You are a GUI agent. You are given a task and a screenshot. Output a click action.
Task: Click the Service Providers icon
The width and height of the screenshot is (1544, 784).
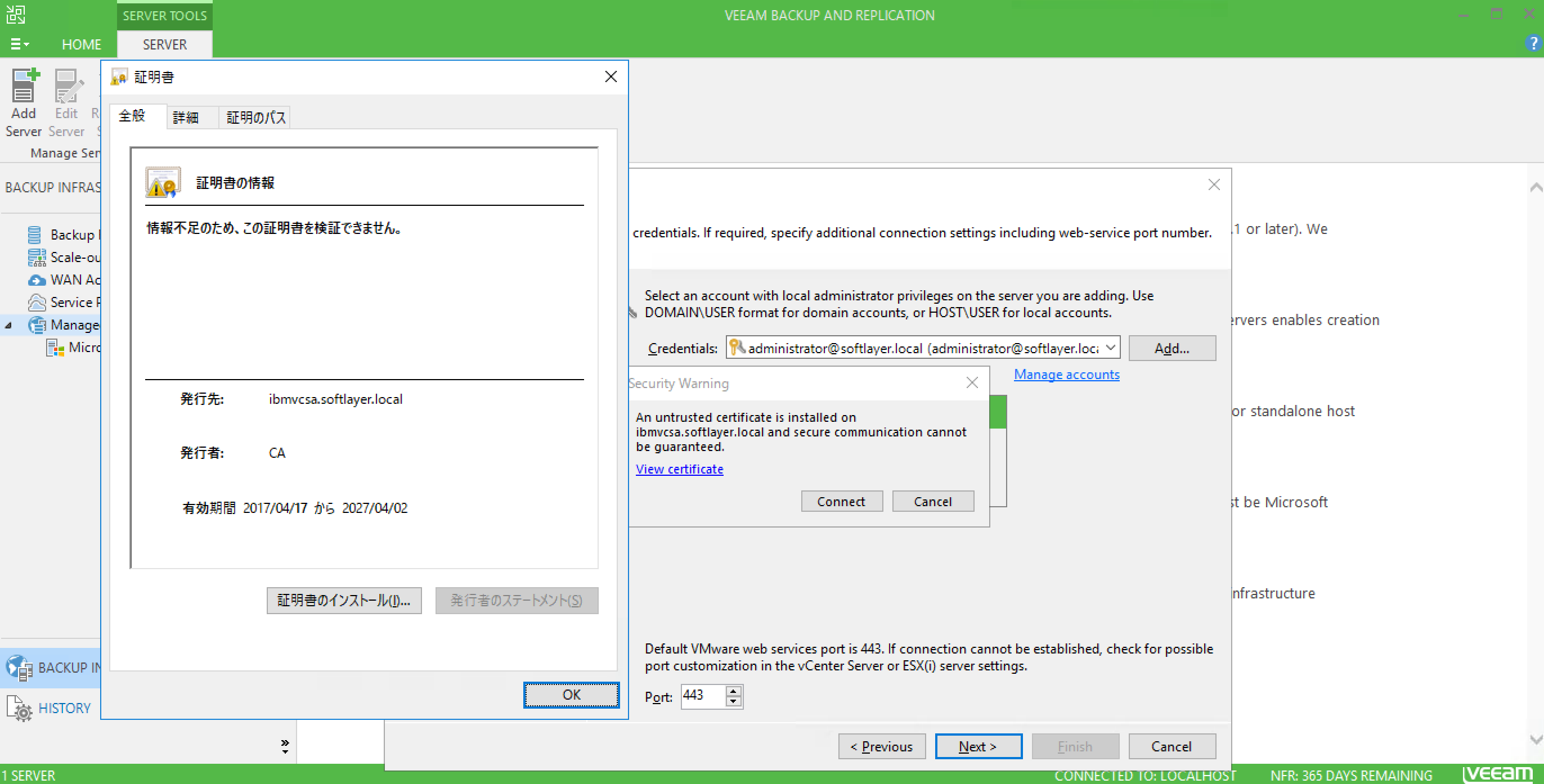click(37, 303)
